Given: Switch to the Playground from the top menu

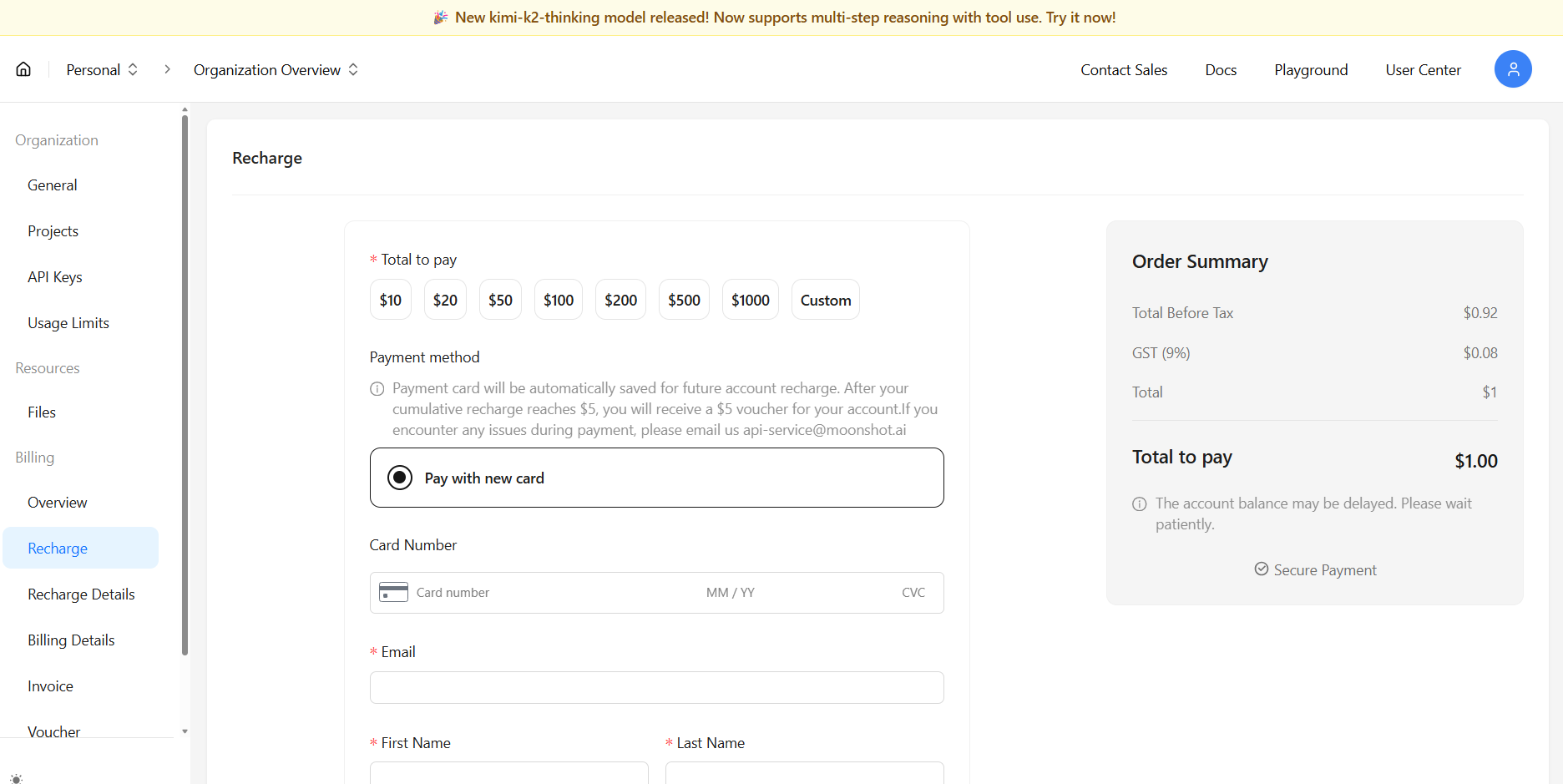Looking at the screenshot, I should 1310,69.
